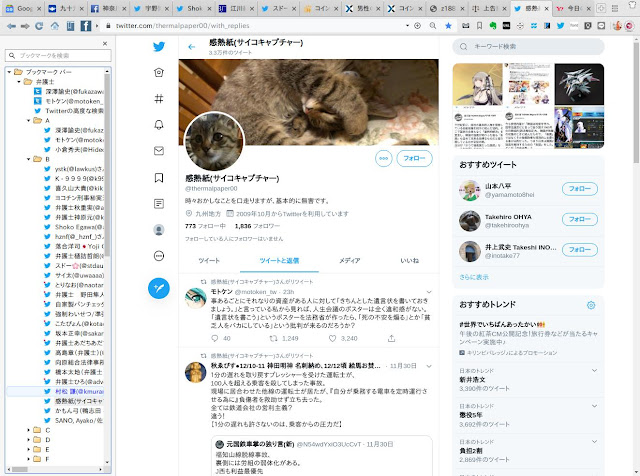Open the profile more options button
The image size is (640, 476).
point(384,158)
